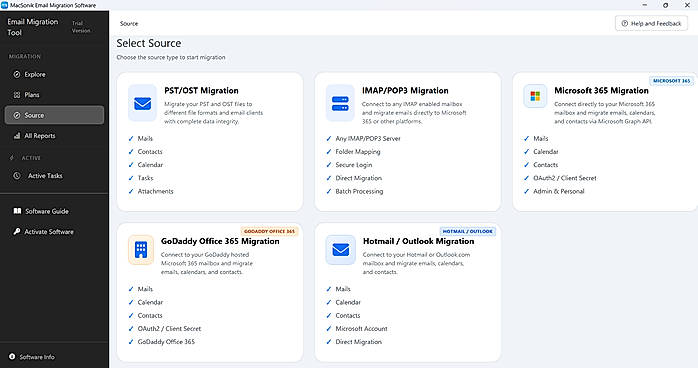Screen dimensions: 698x368
Task: Click GoDaddy Office 365 feature line
Action: [166, 342]
